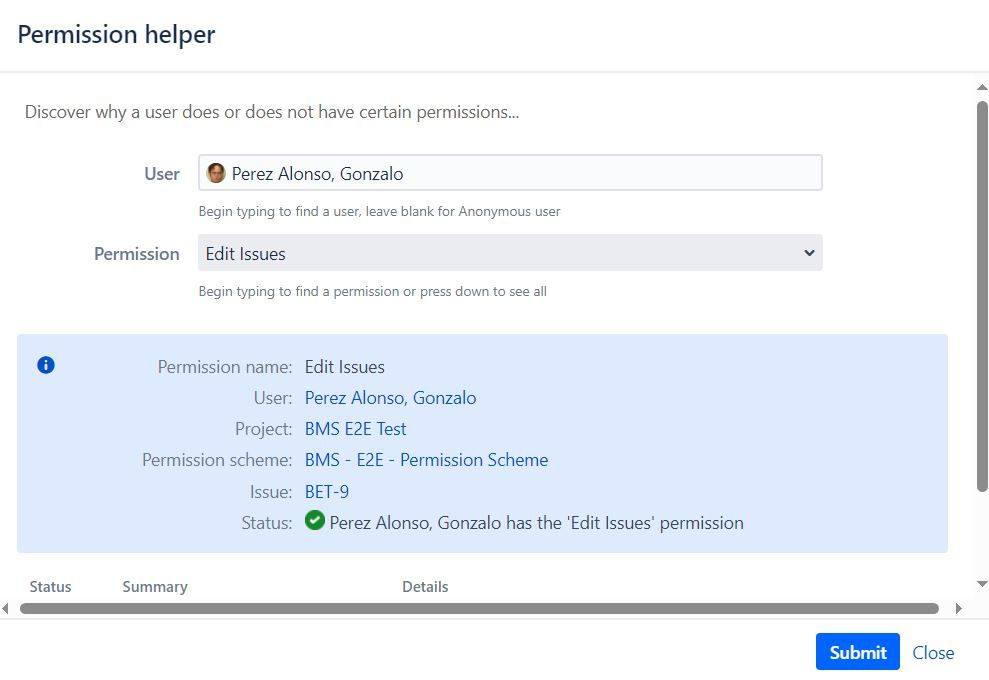This screenshot has width=989, height=680.
Task: Open the BMS E2E Test project link
Action: pyautogui.click(x=355, y=429)
